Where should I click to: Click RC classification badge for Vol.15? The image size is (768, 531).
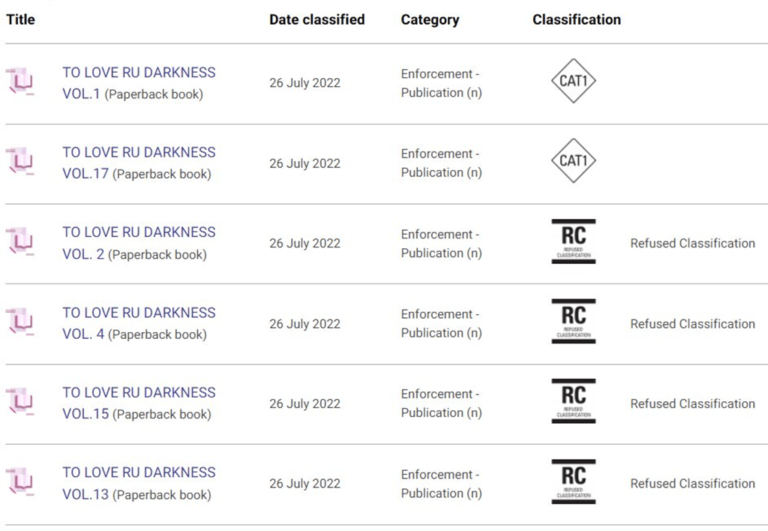(573, 402)
